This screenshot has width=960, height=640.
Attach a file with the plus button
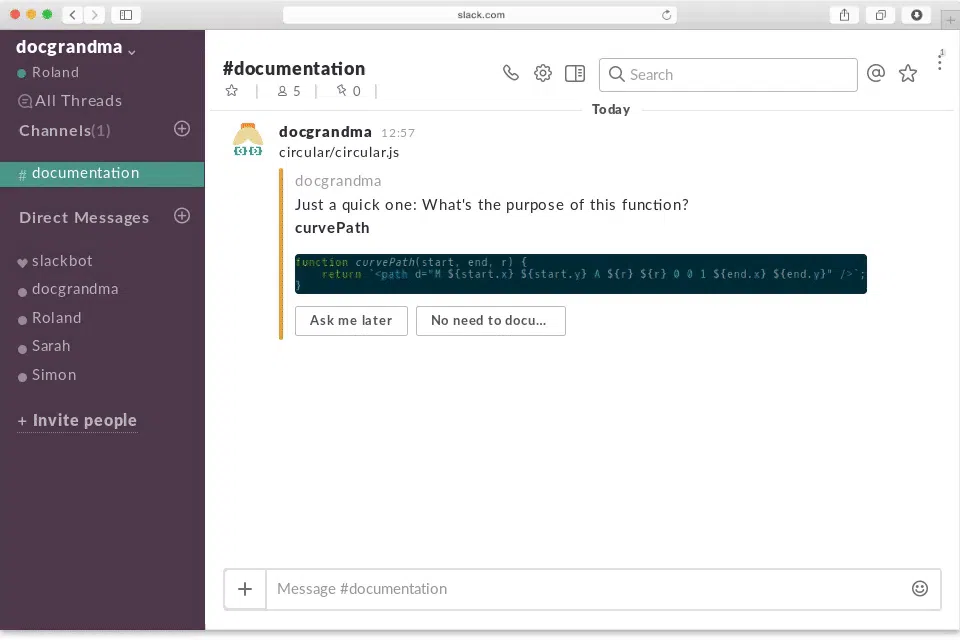point(245,589)
